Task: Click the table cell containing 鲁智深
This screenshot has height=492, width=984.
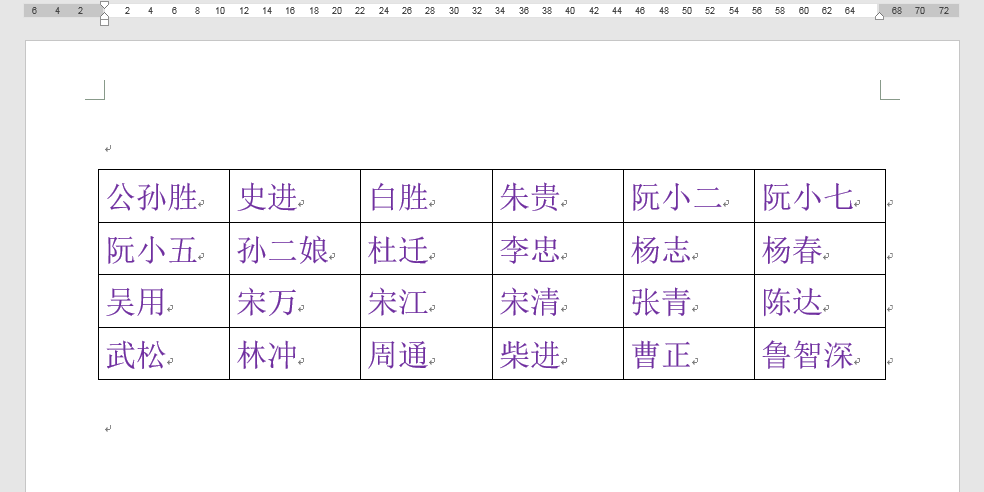Action: (820, 353)
